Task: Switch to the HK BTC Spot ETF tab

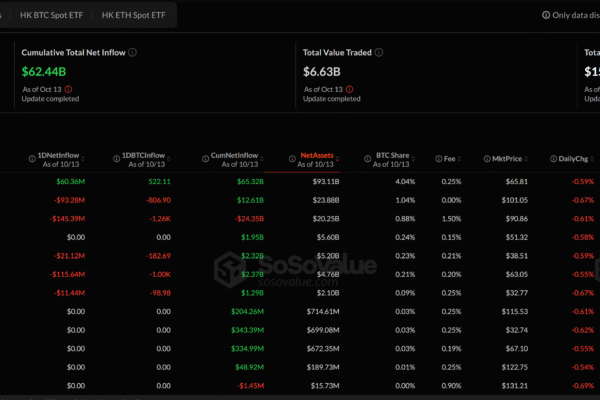Action: pos(51,15)
